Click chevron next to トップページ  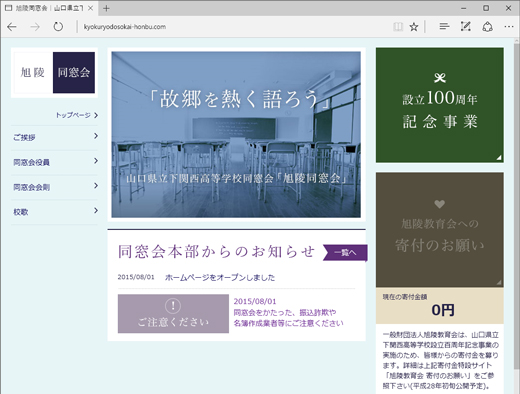pyautogui.click(x=96, y=115)
